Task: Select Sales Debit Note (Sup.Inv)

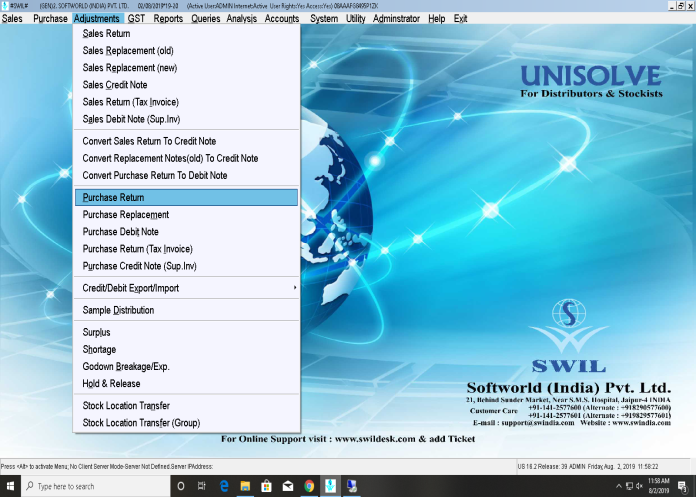Action: [186, 119]
